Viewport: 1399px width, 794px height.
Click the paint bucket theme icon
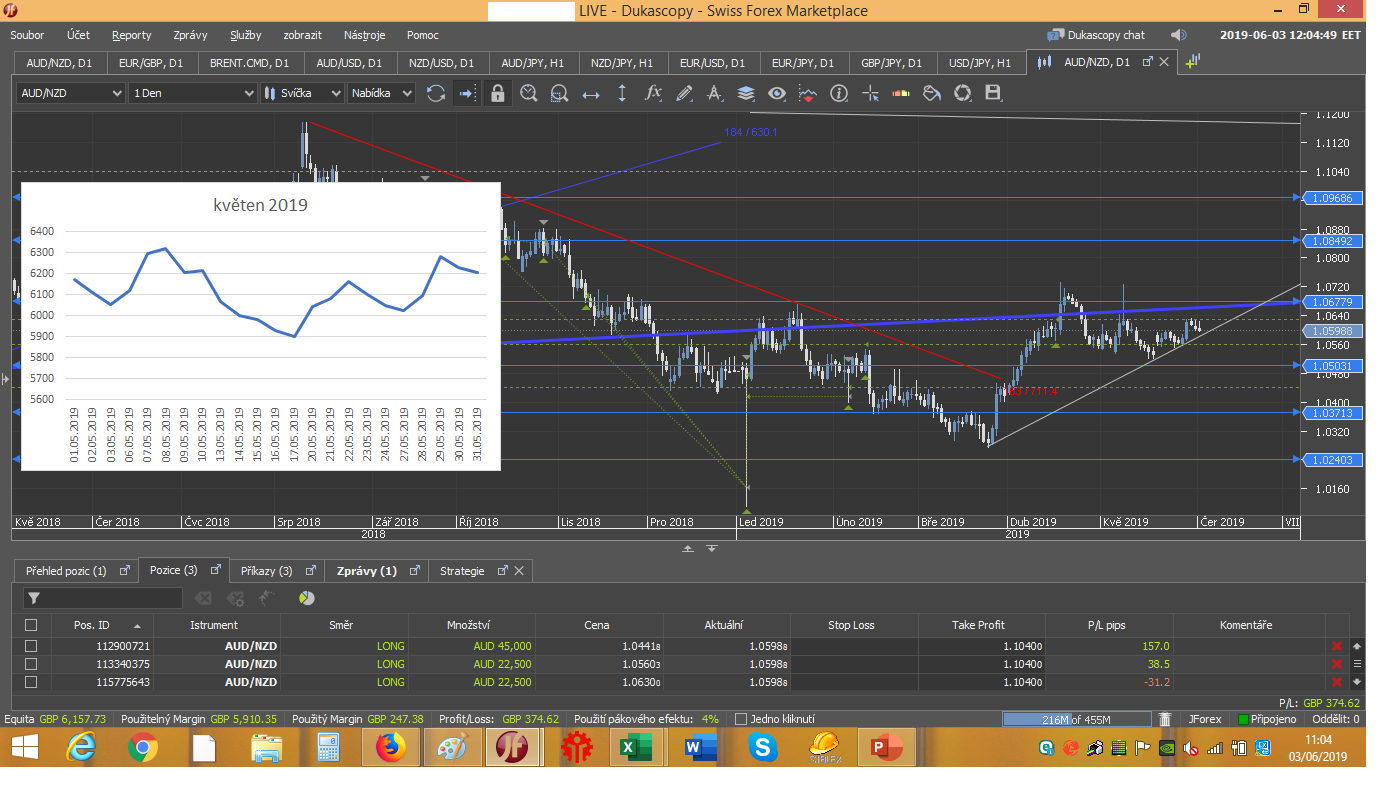932,93
